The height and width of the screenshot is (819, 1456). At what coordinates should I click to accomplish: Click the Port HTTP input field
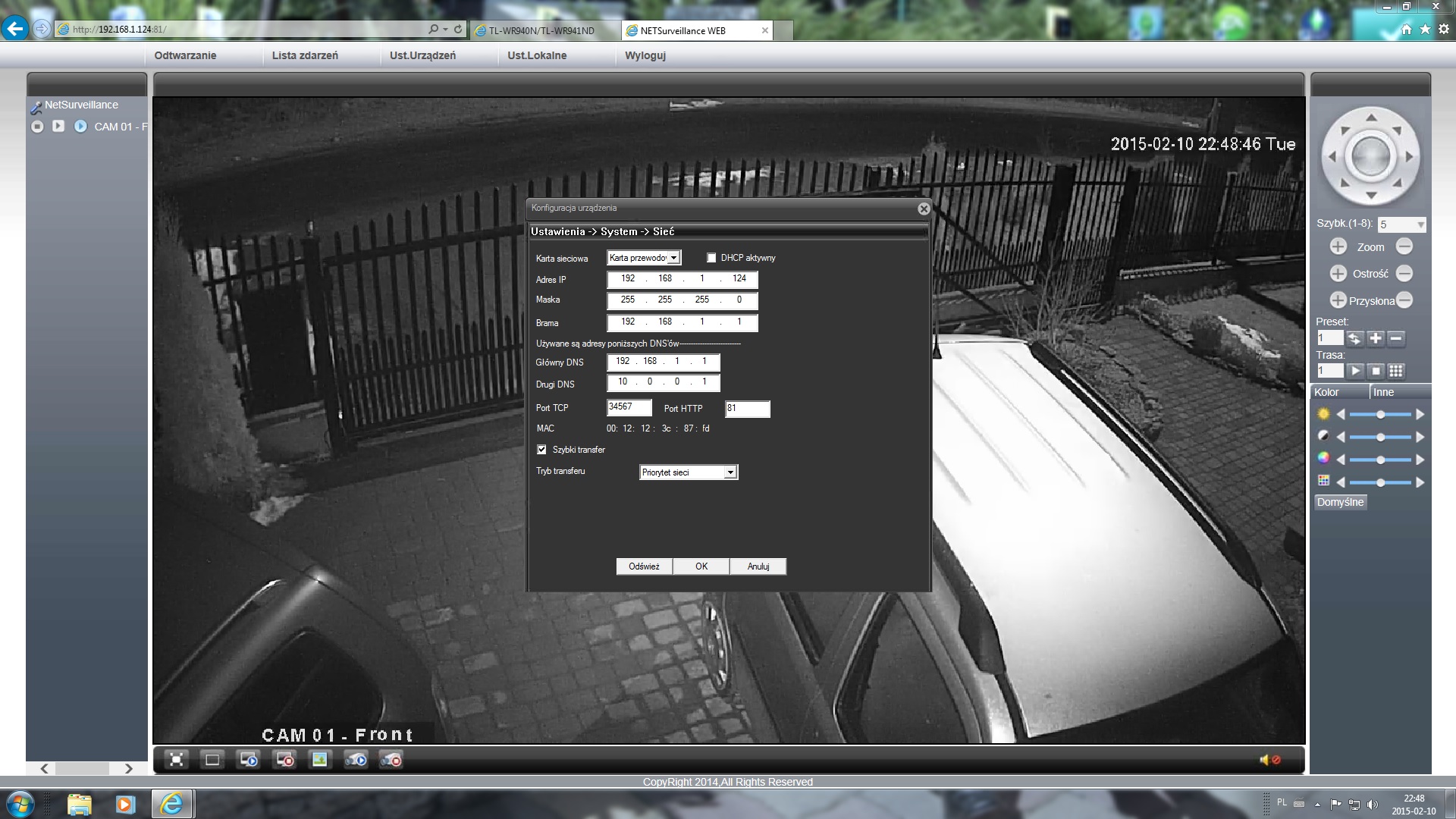(x=747, y=409)
